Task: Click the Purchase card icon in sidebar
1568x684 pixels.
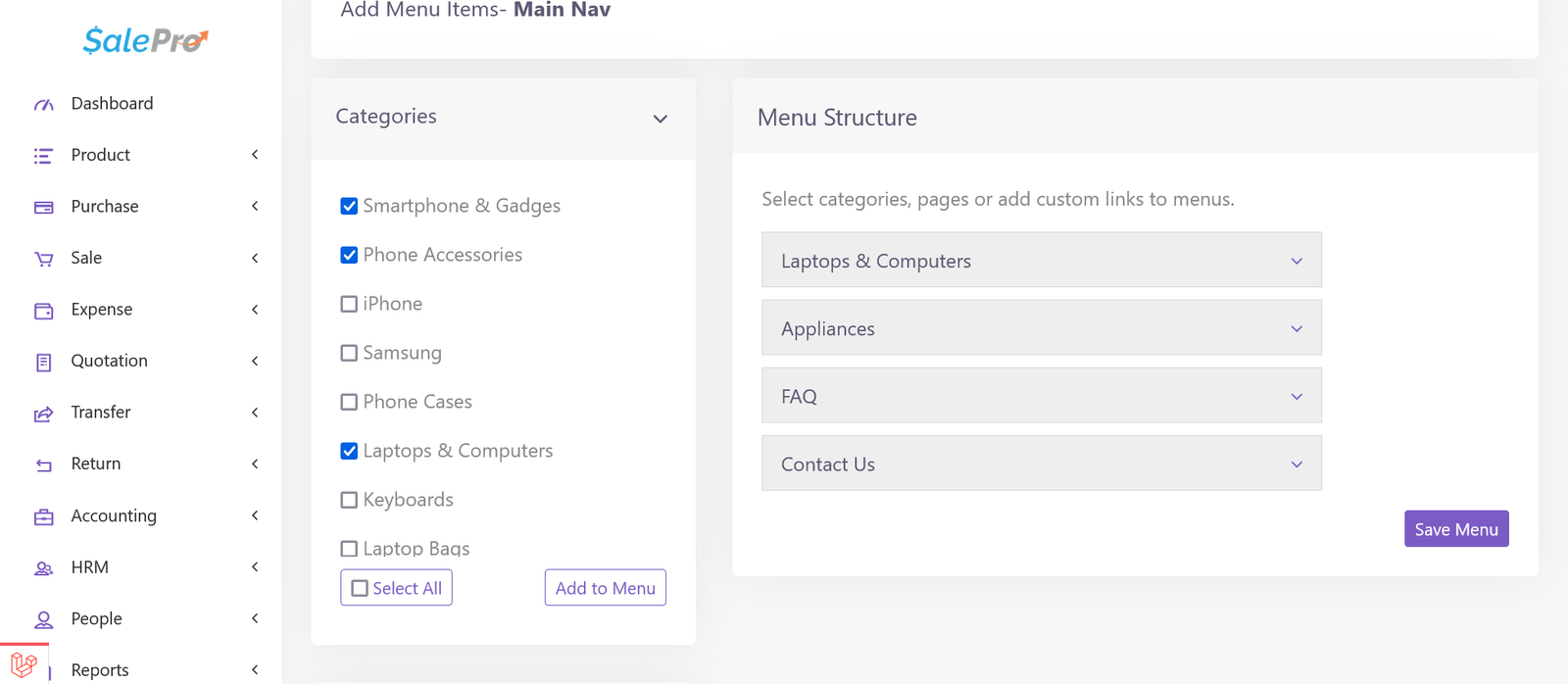Action: point(44,207)
